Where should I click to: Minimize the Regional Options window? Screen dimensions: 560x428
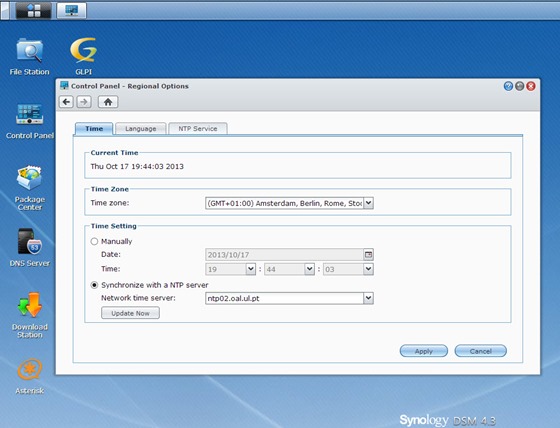click(x=520, y=86)
